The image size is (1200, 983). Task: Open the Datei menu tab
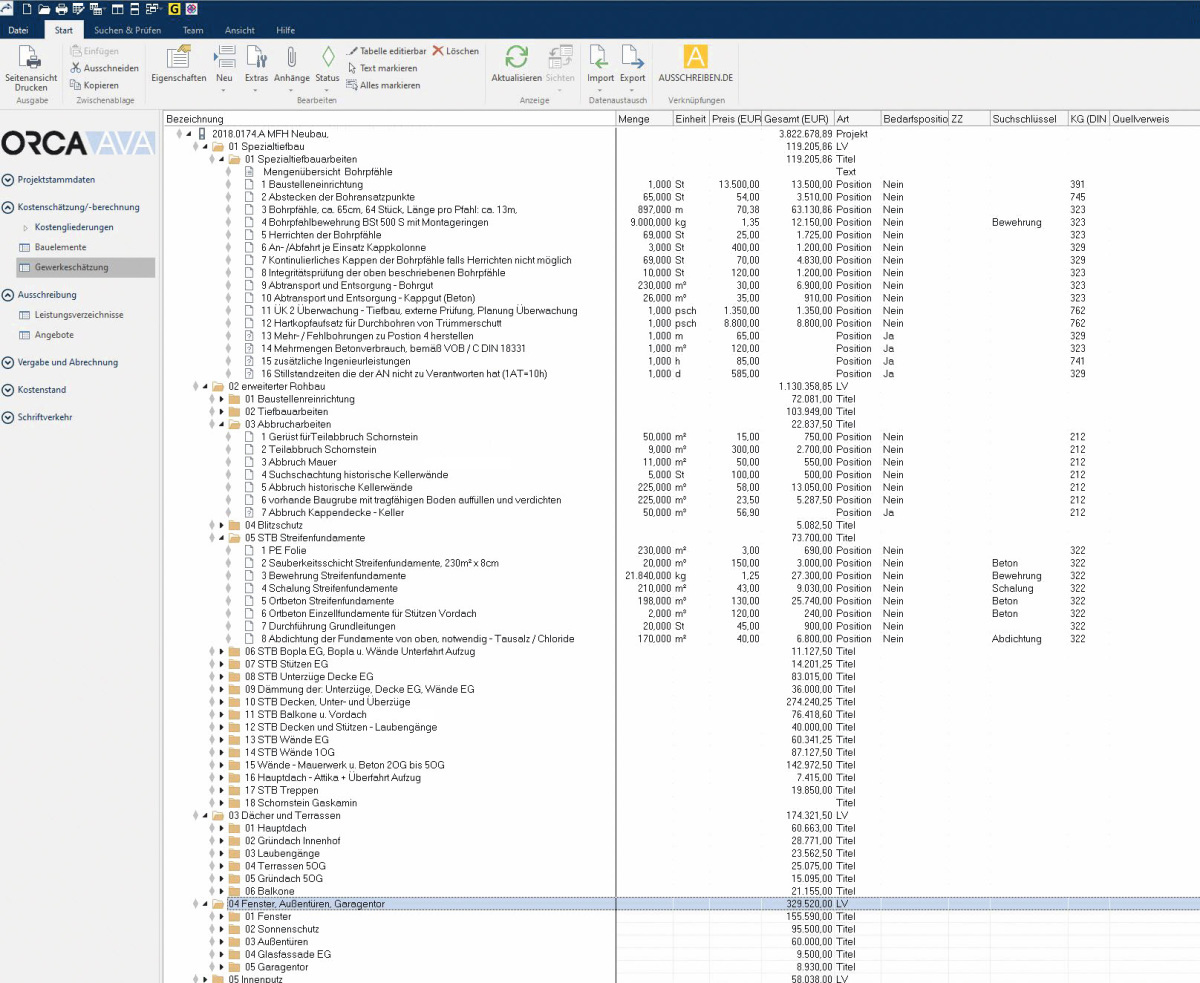pyautogui.click(x=18, y=30)
